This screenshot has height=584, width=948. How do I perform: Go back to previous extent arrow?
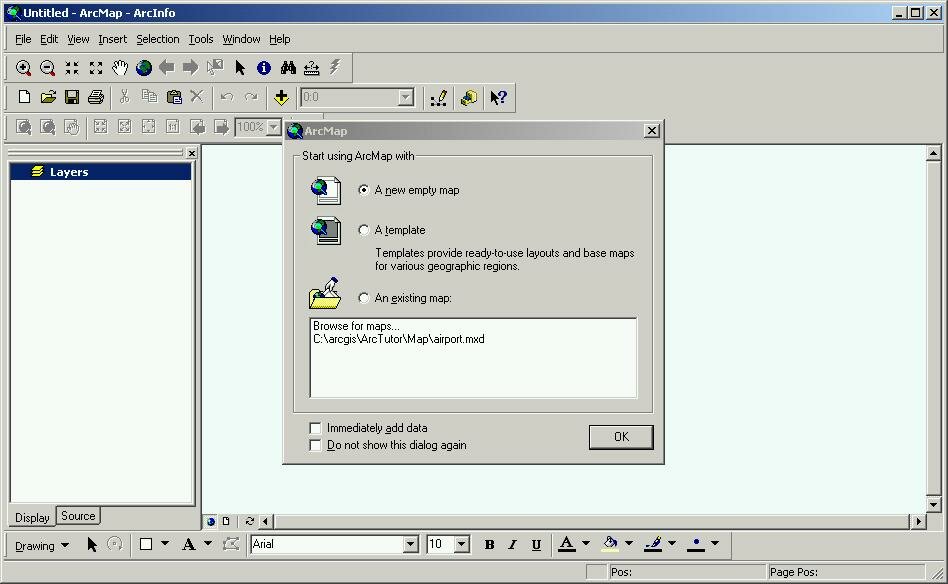pyautogui.click(x=167, y=68)
